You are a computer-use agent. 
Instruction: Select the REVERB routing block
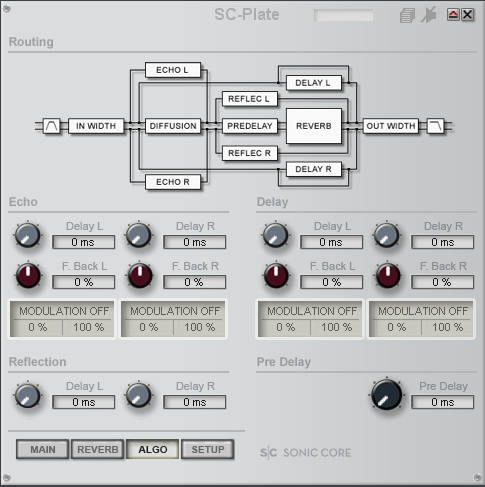314,126
